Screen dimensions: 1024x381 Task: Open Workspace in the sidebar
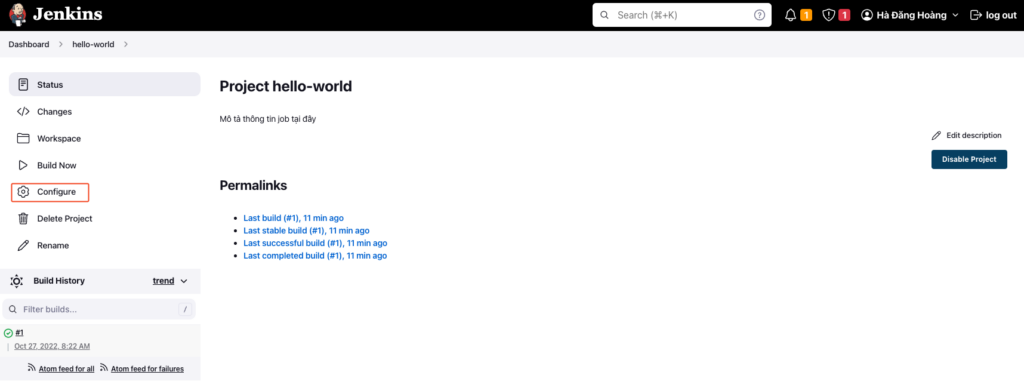(x=59, y=139)
